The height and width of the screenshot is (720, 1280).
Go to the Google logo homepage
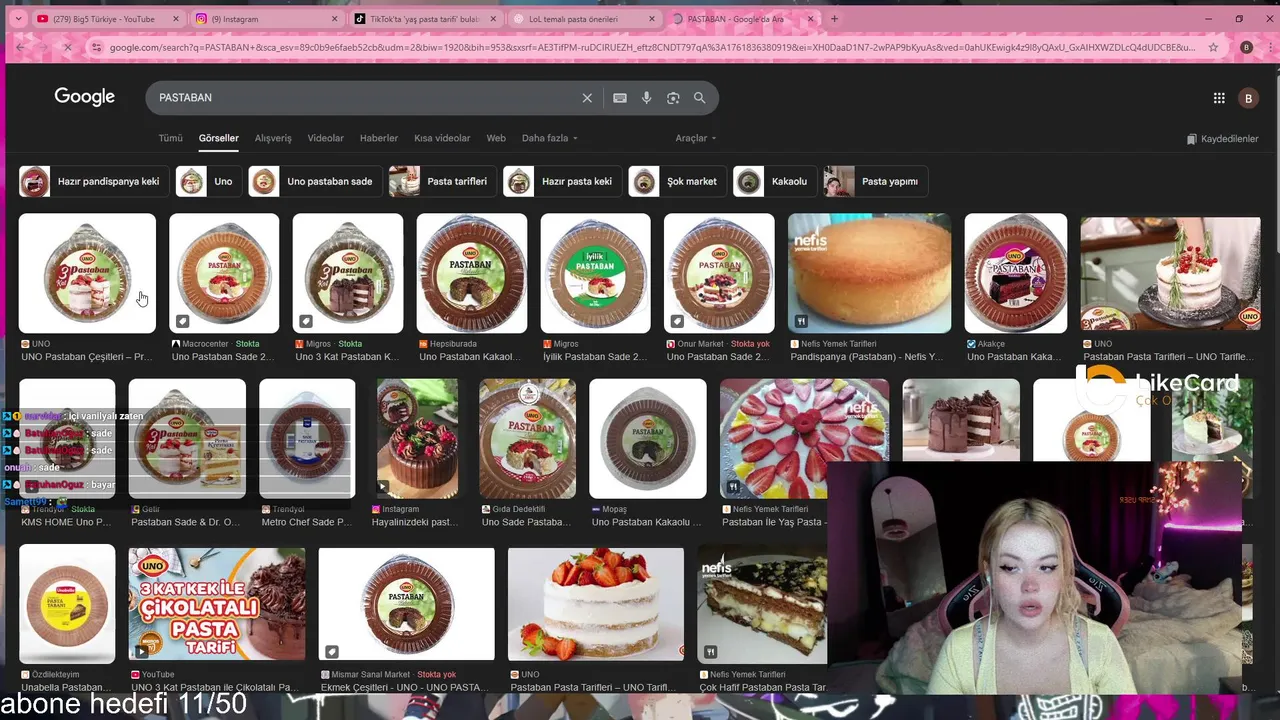click(x=85, y=97)
